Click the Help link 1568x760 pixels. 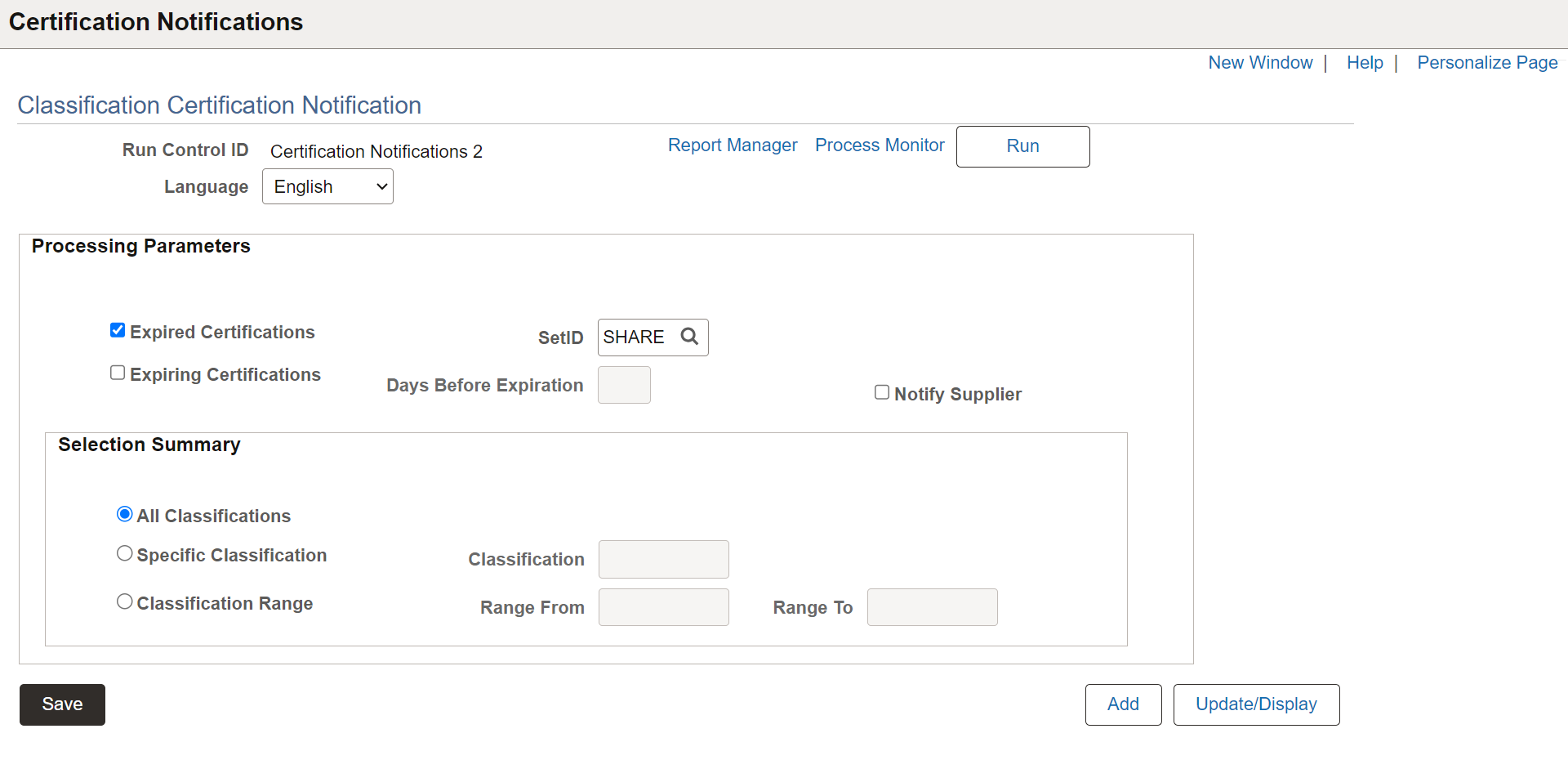(1365, 62)
